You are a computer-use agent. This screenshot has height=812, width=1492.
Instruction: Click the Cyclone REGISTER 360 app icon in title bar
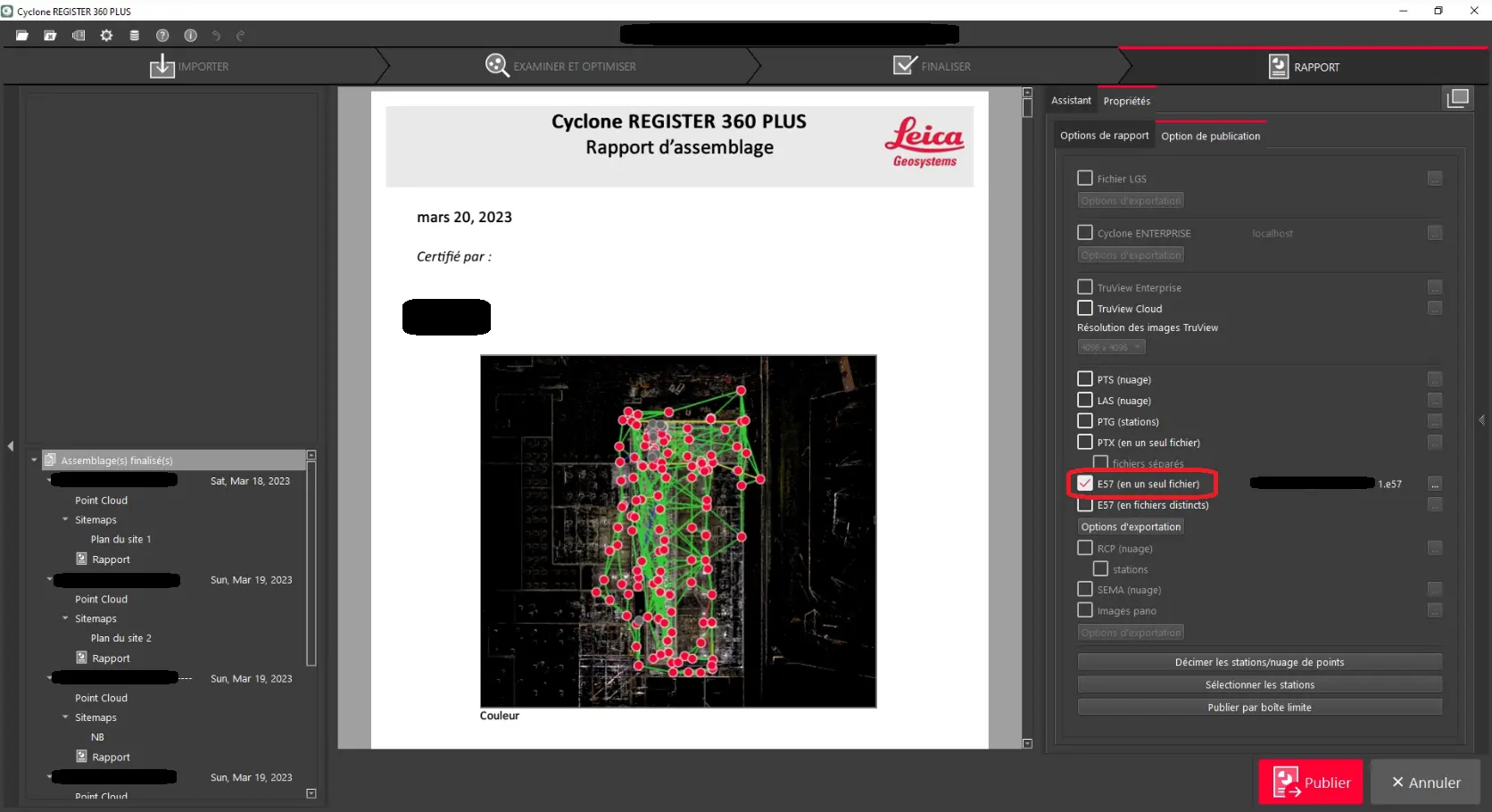[x=7, y=12]
